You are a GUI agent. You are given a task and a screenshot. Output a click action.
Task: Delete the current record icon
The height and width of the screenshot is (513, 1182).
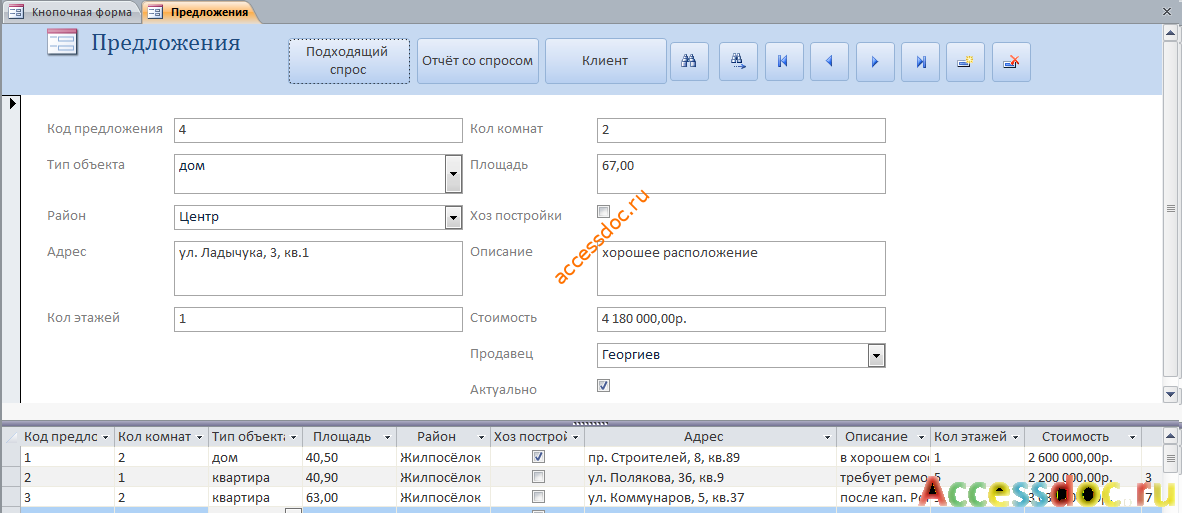[x=1012, y=62]
